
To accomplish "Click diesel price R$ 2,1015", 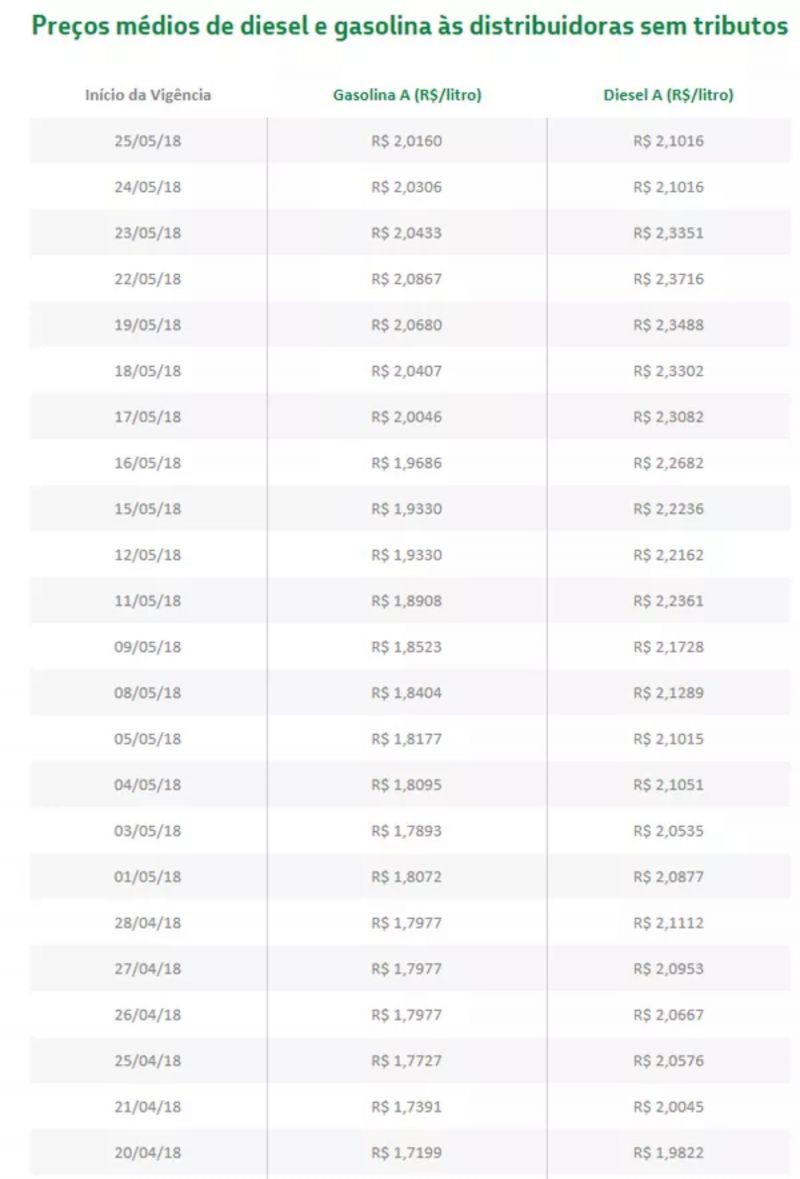I will click(x=668, y=739).
